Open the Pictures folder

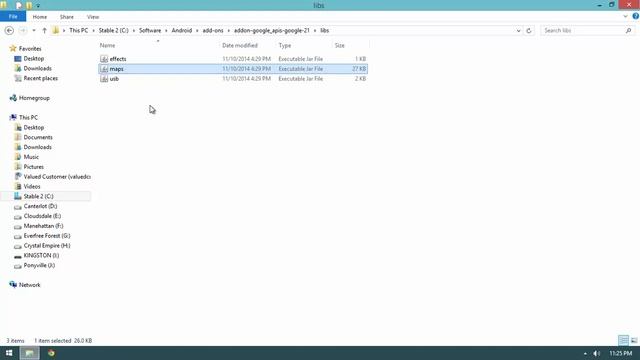33,167
